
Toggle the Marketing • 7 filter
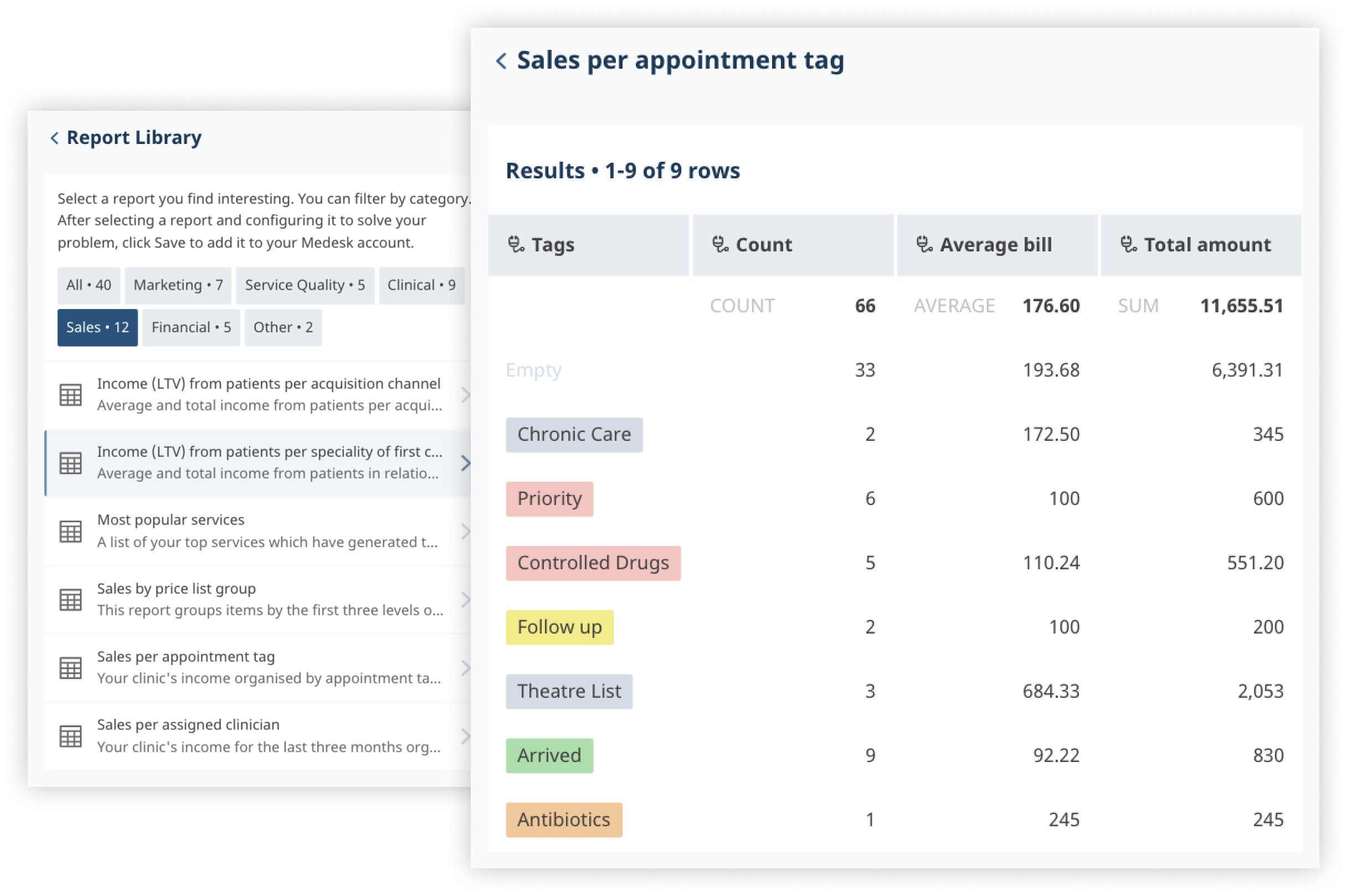click(x=178, y=285)
